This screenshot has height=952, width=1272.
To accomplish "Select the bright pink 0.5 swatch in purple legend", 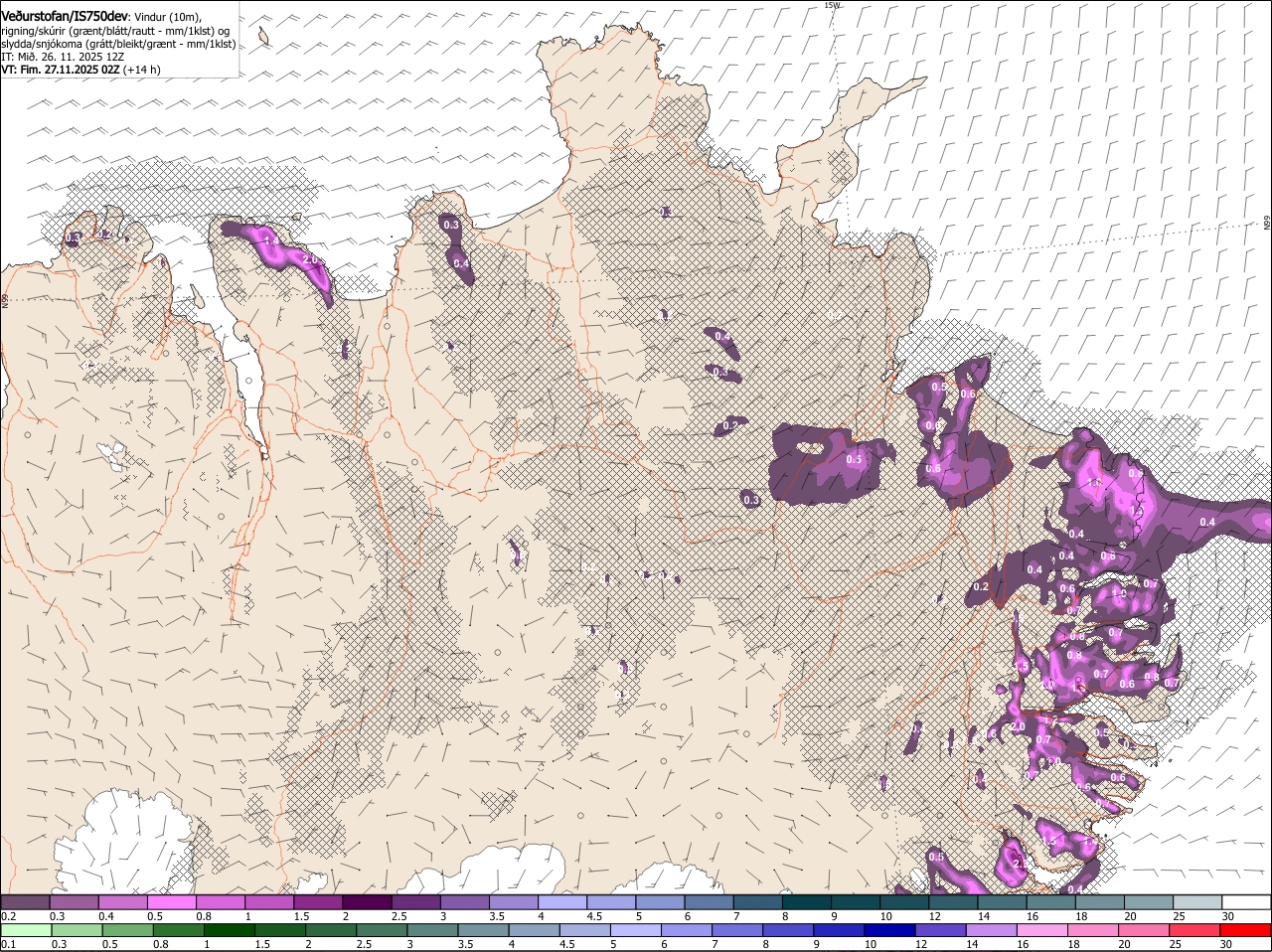I will pyautogui.click(x=171, y=901).
